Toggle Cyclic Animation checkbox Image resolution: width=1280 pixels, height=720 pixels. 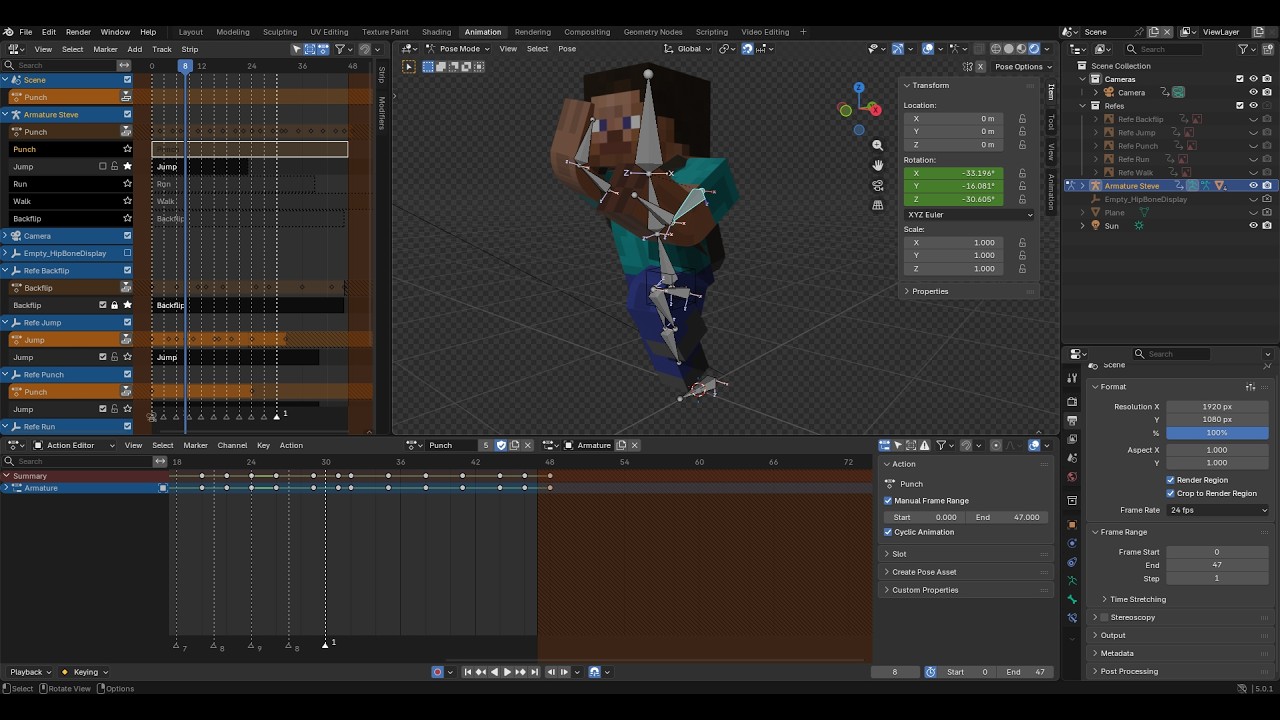point(888,532)
